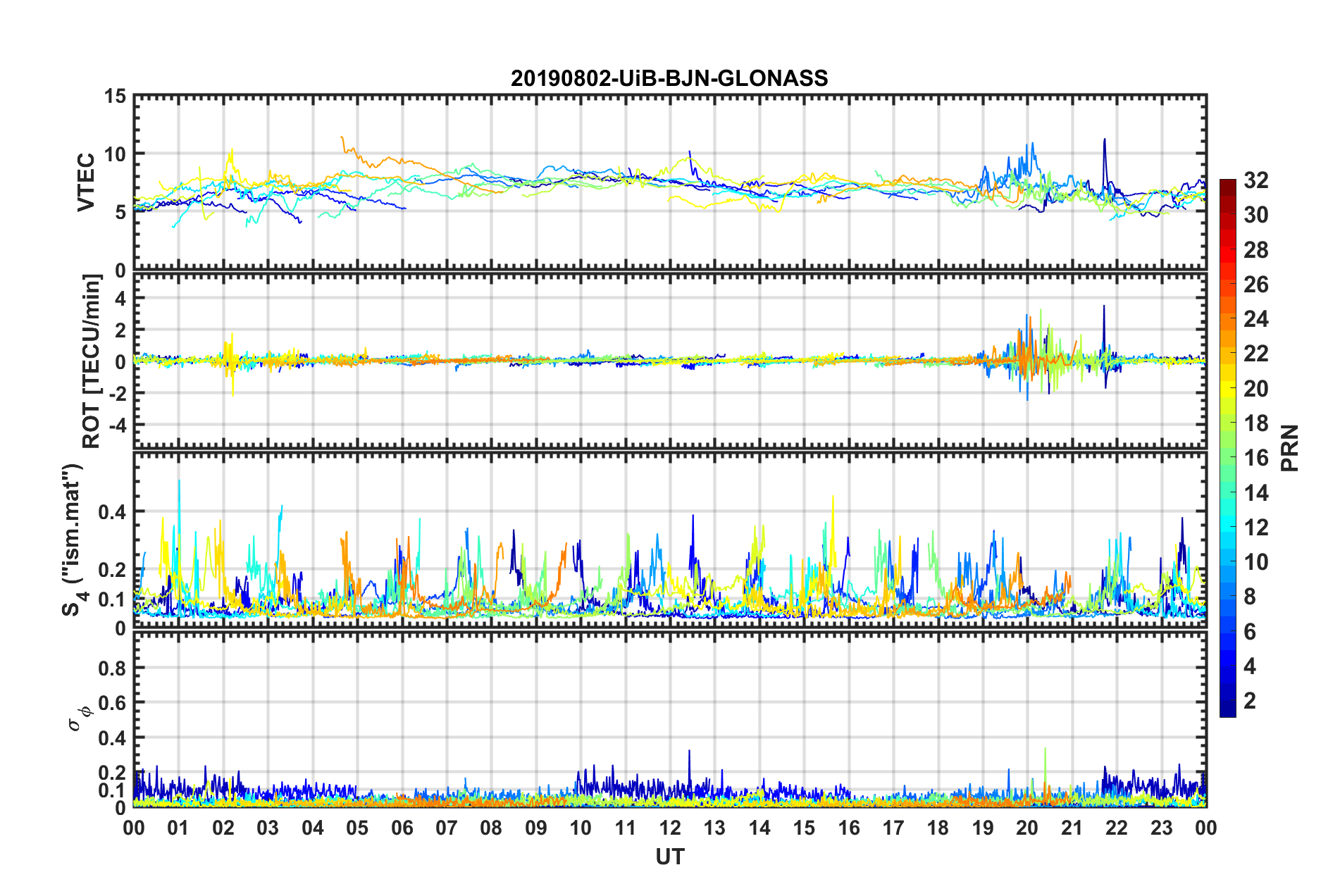Click the sigma-phi y-axis tick label 0.6

[x=112, y=703]
